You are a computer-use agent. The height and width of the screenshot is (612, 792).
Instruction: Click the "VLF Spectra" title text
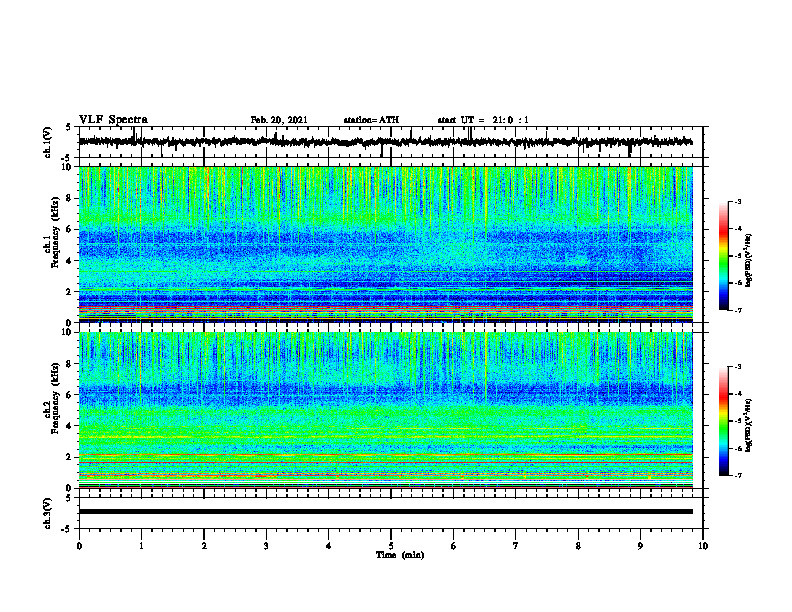(113, 120)
